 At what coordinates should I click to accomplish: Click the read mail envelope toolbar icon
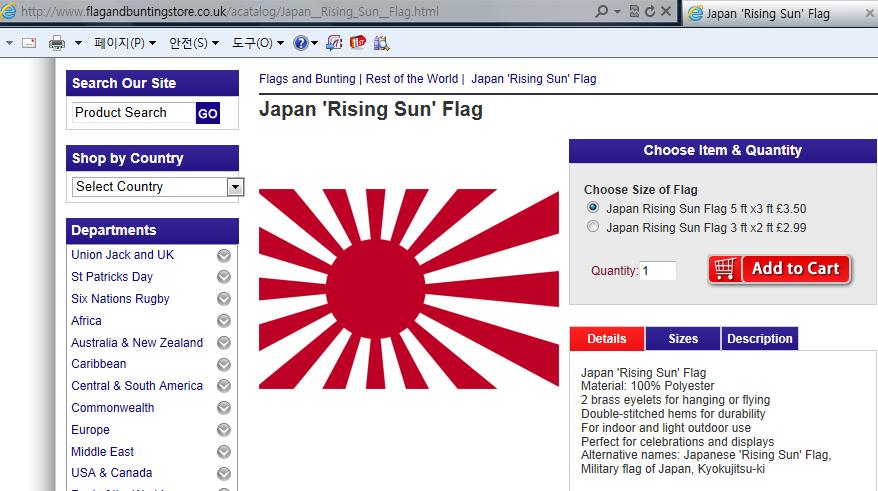pyautogui.click(x=29, y=43)
